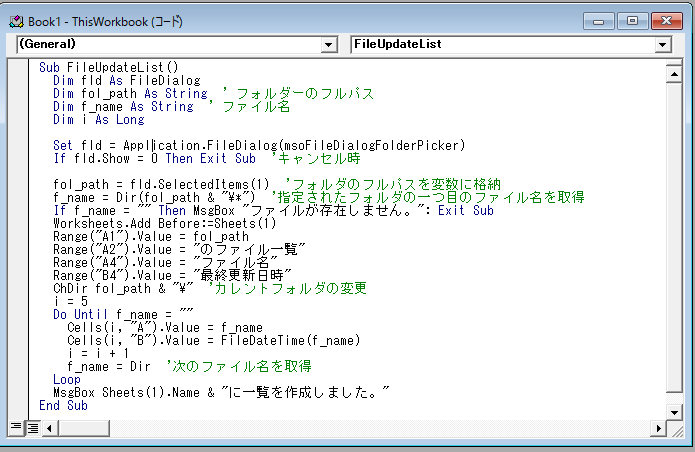Click the 'Loop' keyword line

pos(67,380)
